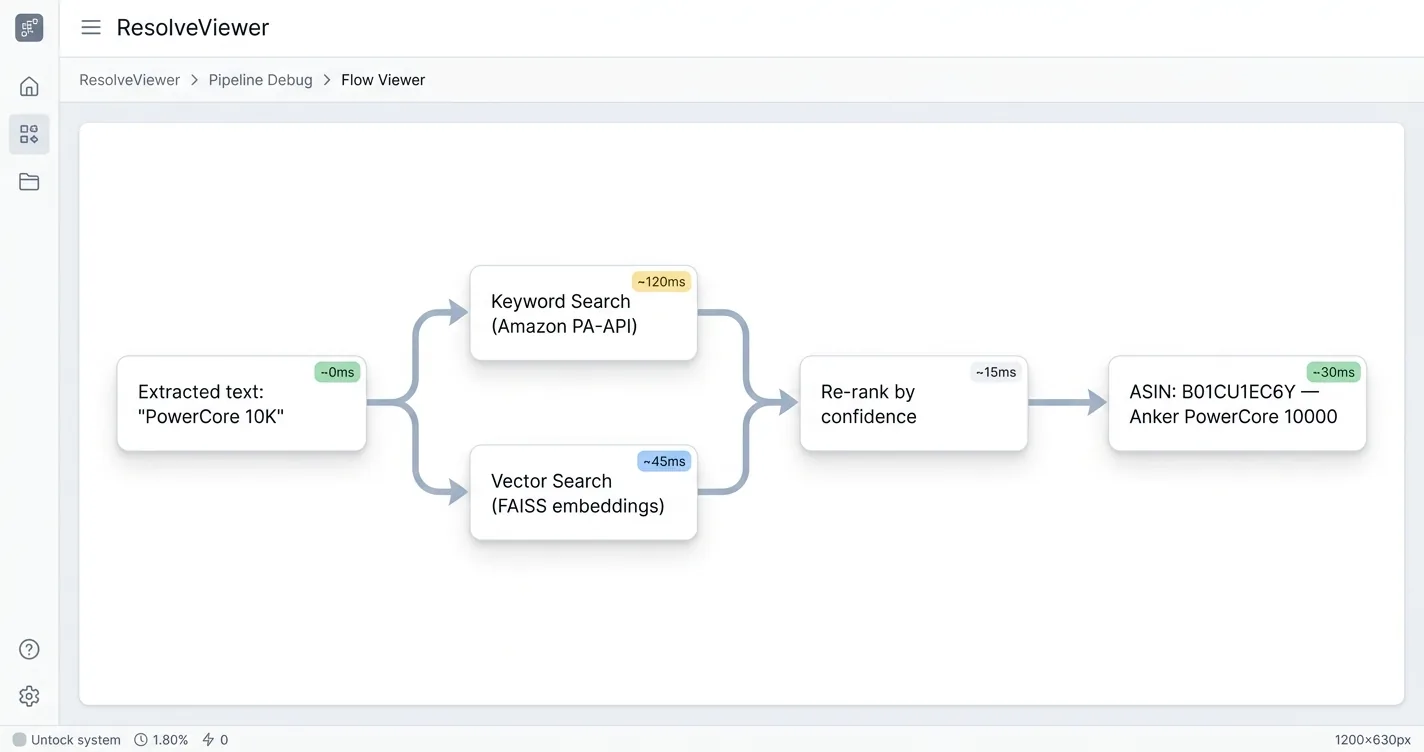
Task: Click the ~120ms badge on Keyword Search
Action: click(661, 282)
